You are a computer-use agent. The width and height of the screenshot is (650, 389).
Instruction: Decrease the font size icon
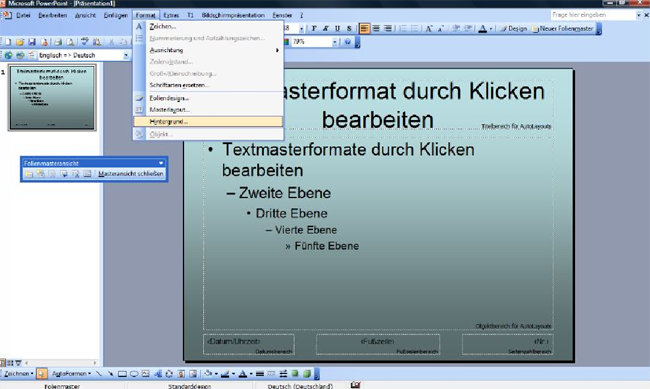tap(441, 28)
